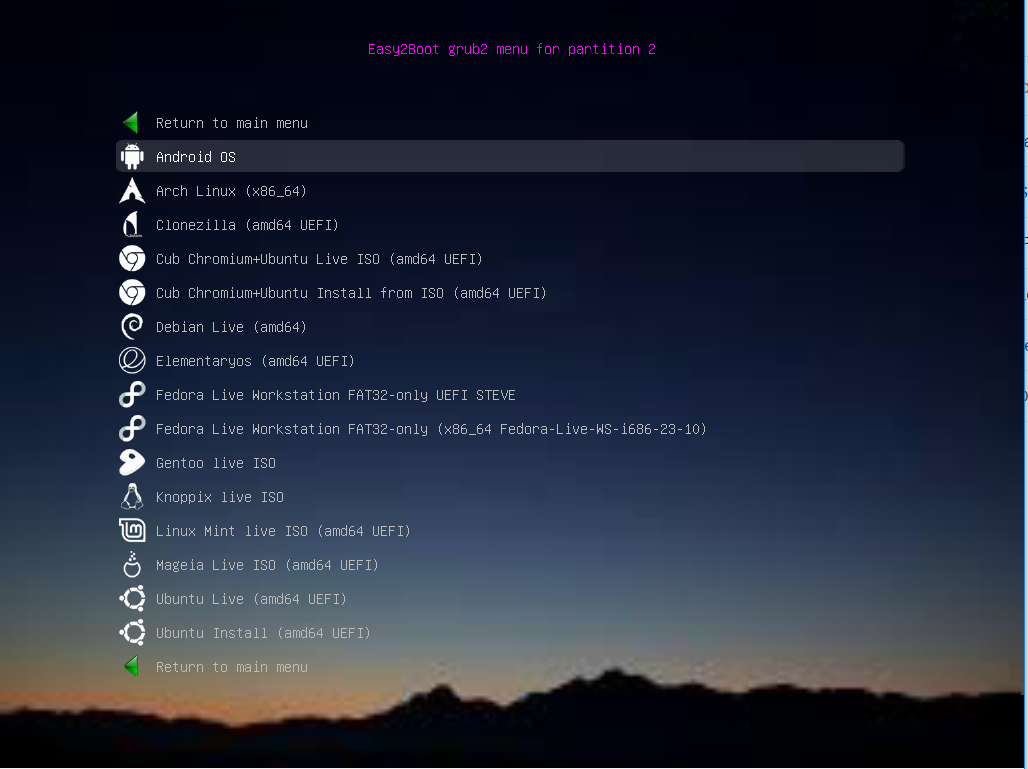Click the Elementaryos logo icon

pyautogui.click(x=131, y=360)
